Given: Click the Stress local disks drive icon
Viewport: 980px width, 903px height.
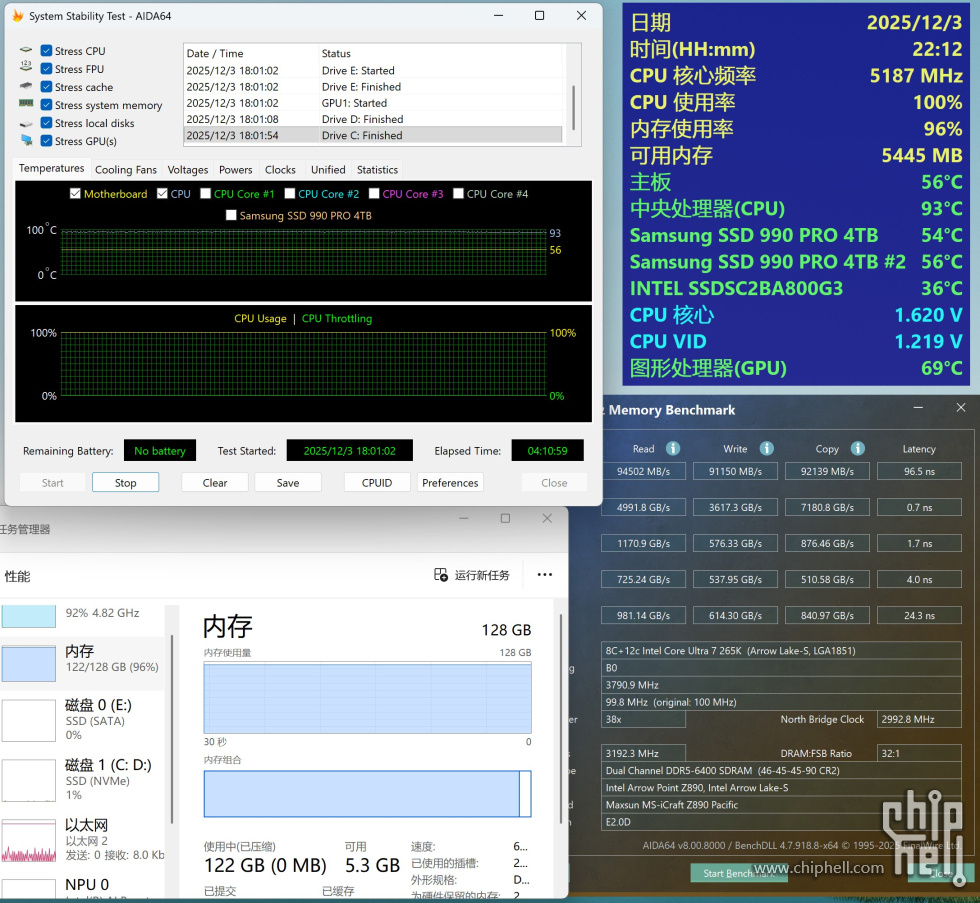Looking at the screenshot, I should coord(26,123).
